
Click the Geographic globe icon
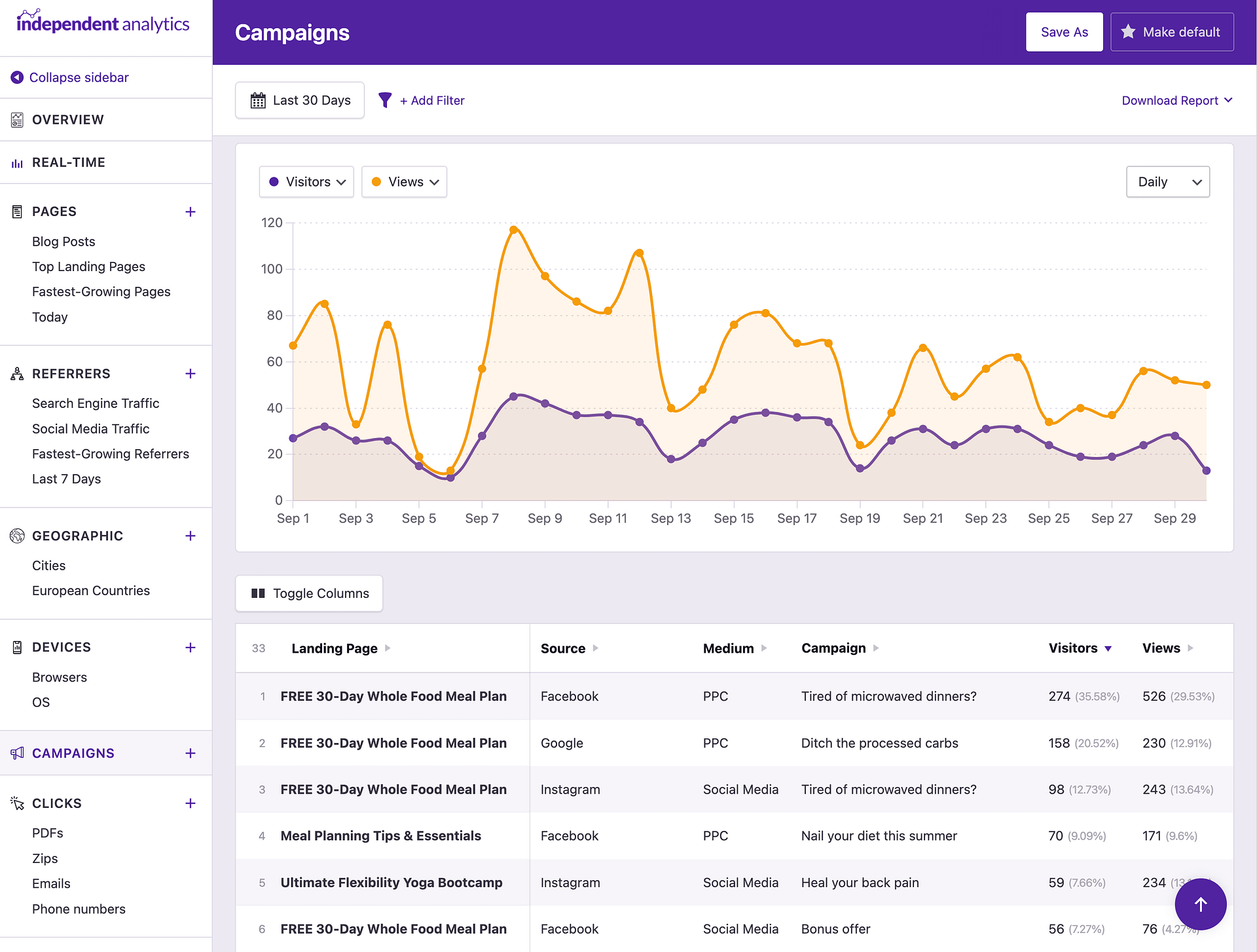[x=16, y=536]
